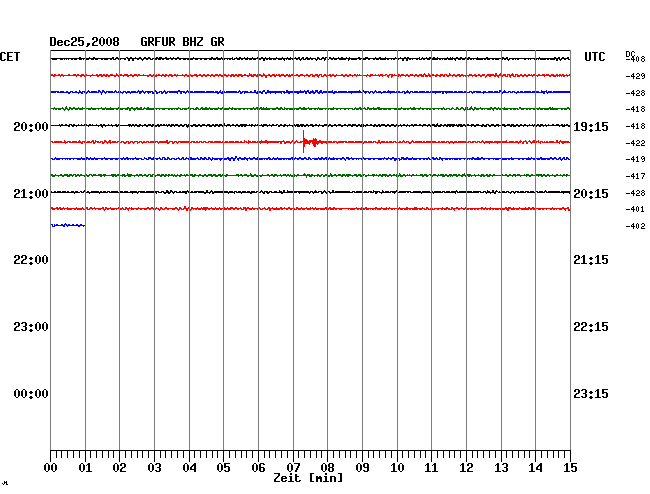The width and height of the screenshot is (650, 494).
Task: Select minute axis label 06
Action: coord(258,468)
